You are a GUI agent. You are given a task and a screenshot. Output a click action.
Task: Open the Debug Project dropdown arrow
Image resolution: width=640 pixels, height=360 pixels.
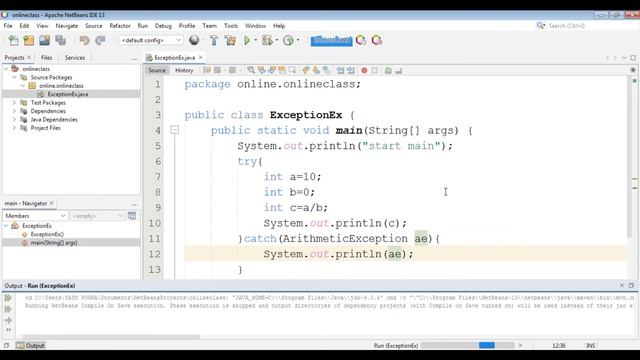[277, 40]
